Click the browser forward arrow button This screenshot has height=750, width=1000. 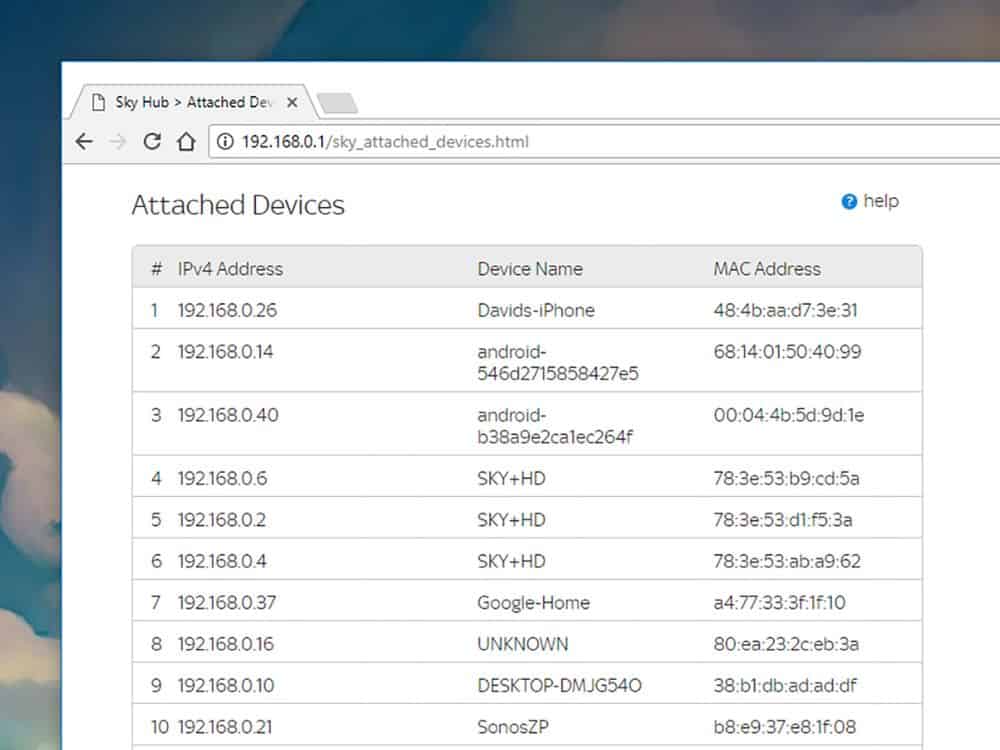coord(118,142)
